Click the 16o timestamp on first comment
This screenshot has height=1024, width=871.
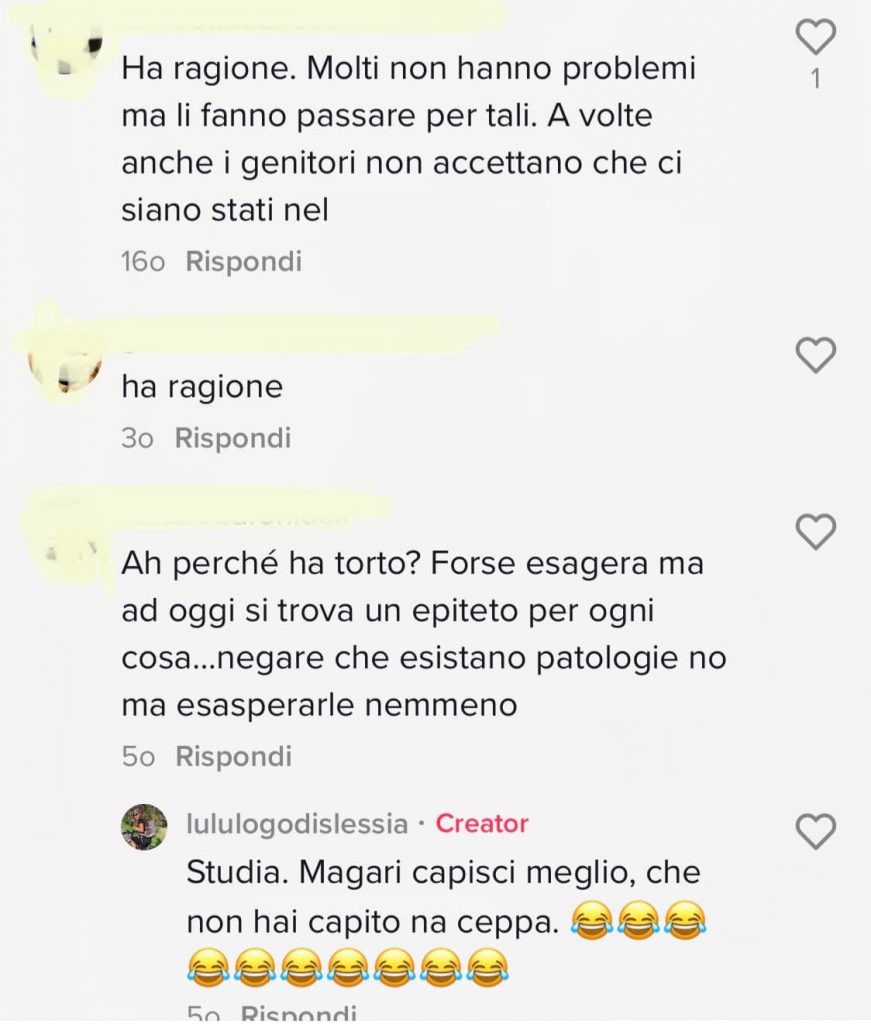pos(143,262)
